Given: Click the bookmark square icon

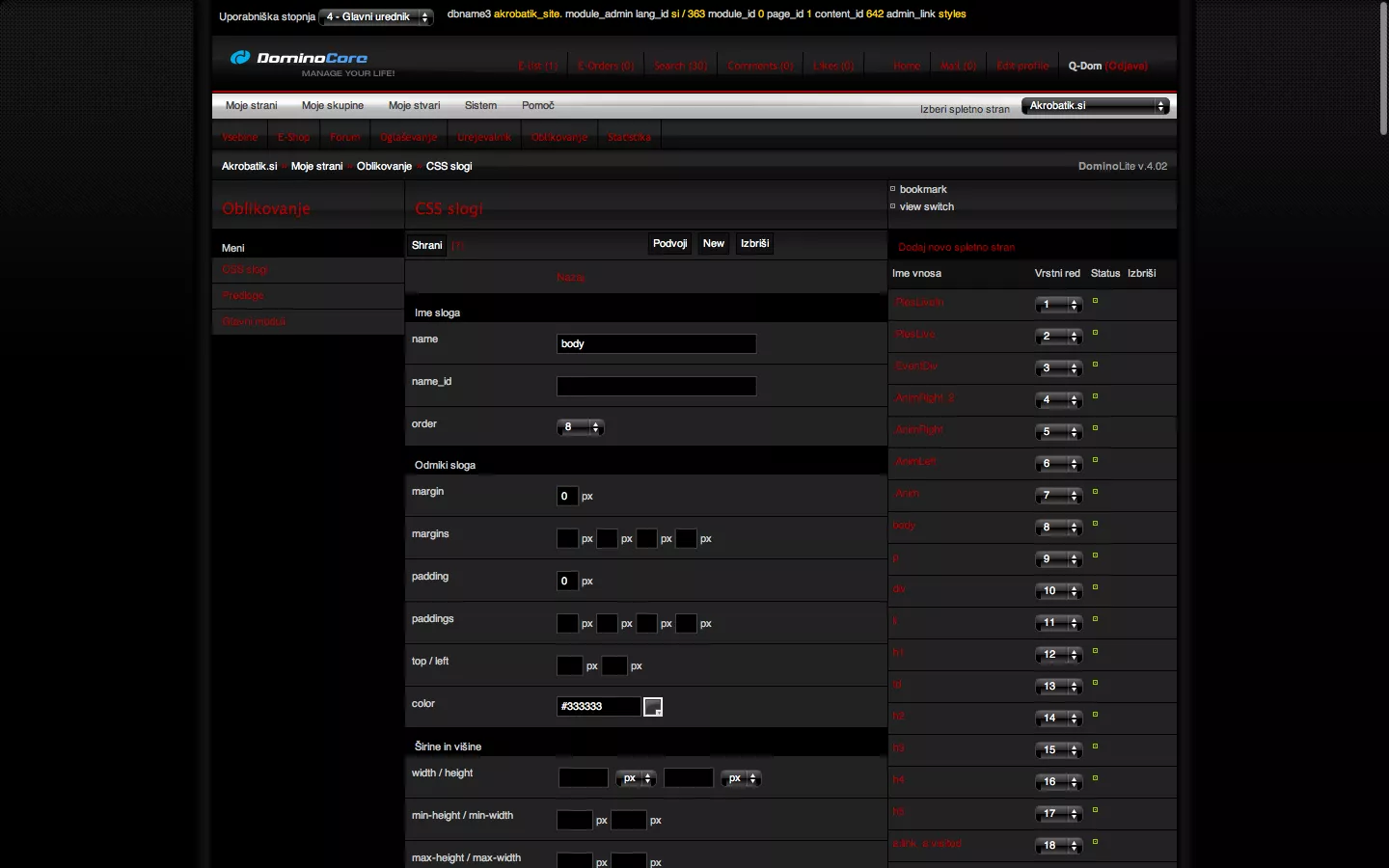Looking at the screenshot, I should tap(892, 189).
